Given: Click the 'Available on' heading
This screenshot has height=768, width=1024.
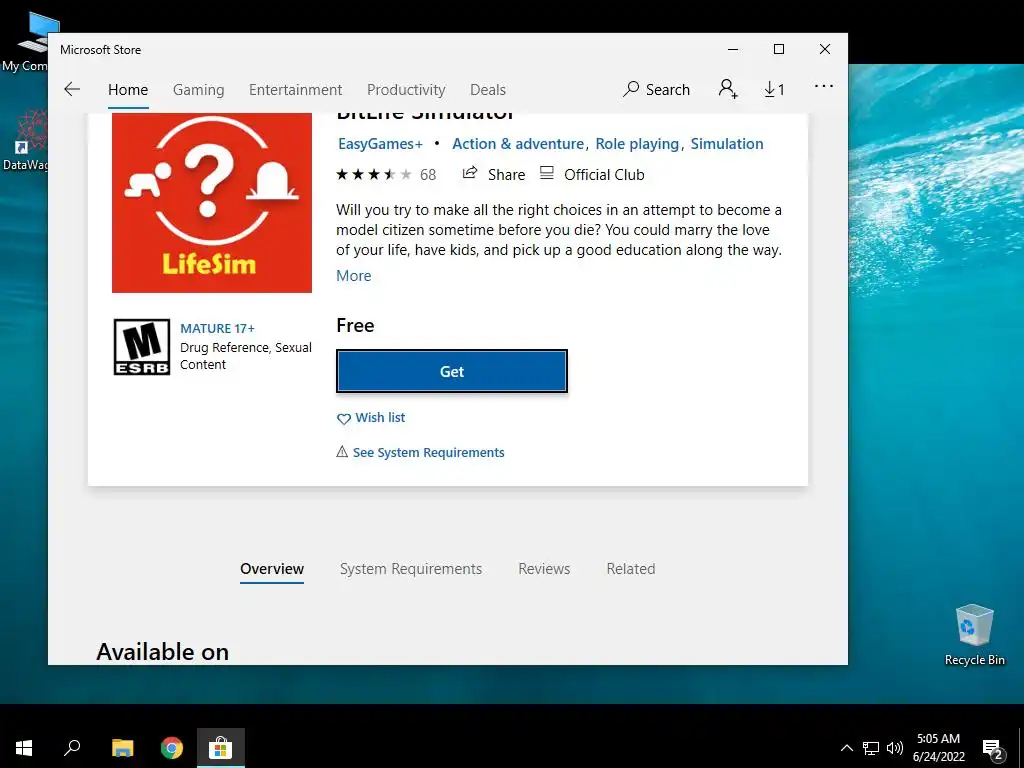Looking at the screenshot, I should (x=163, y=652).
